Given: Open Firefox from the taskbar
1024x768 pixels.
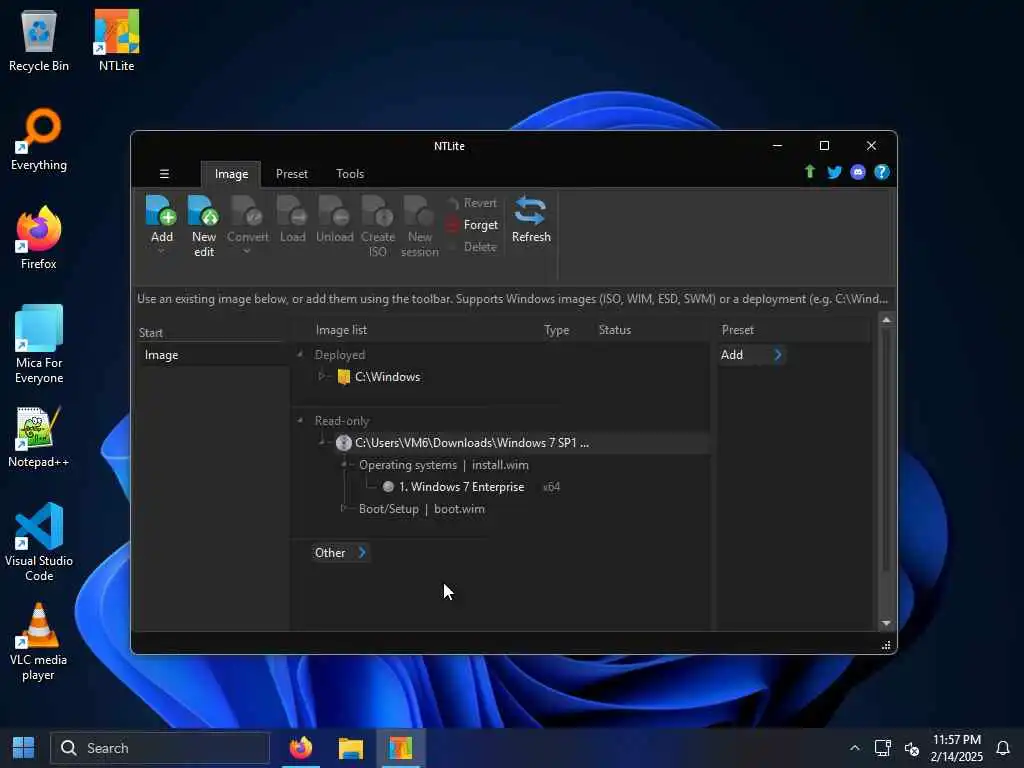Looking at the screenshot, I should pyautogui.click(x=301, y=748).
